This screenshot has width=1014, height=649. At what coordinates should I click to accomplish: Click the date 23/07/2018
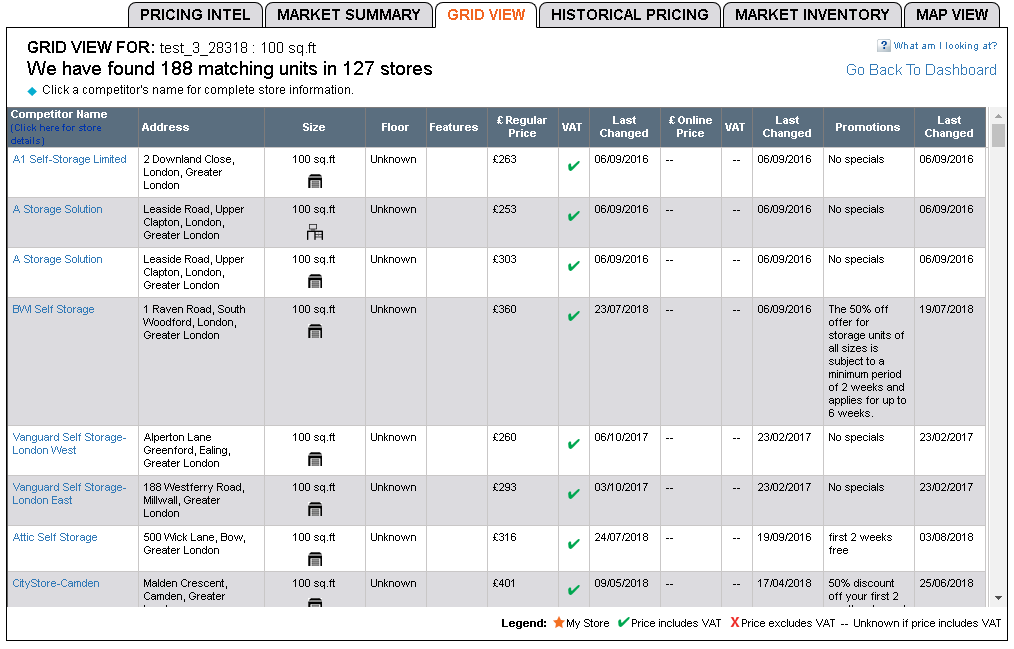(x=621, y=309)
